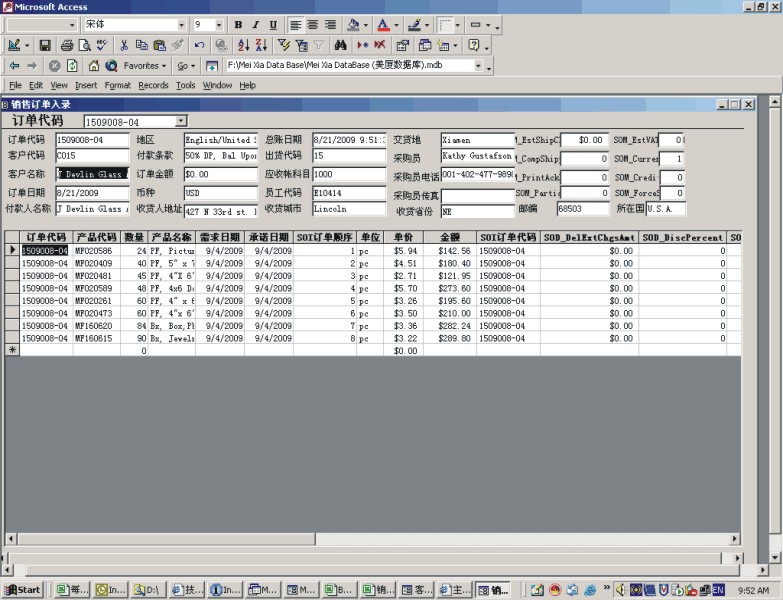Click the New Object icon

443,45
